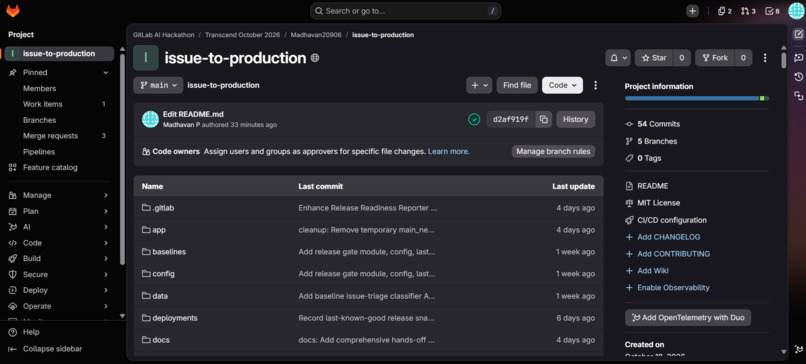Click Add OpenTelemetry with Duo button

point(688,318)
